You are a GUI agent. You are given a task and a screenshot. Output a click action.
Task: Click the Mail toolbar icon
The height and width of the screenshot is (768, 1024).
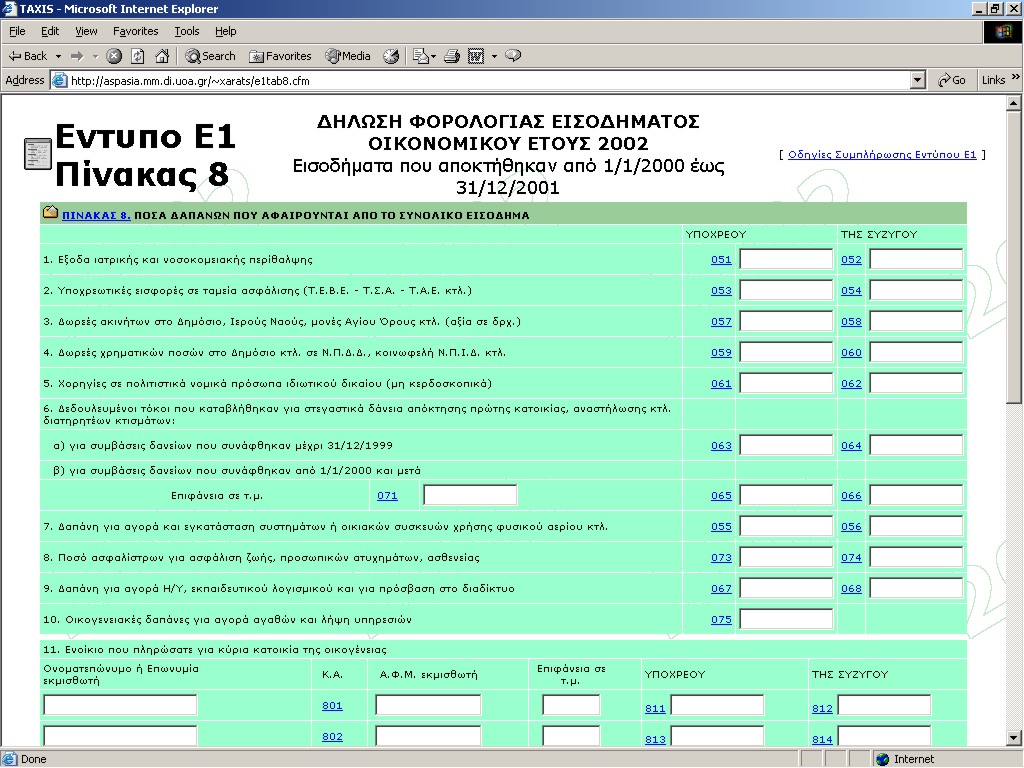point(420,56)
